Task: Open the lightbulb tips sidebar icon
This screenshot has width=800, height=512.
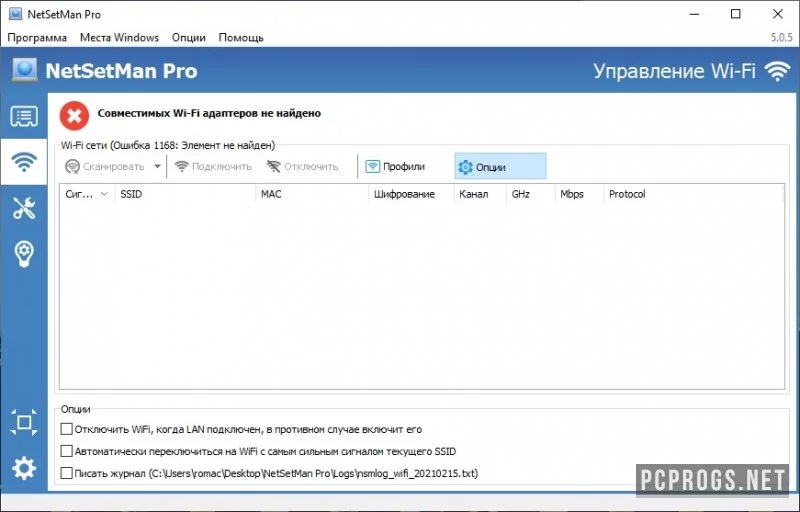Action: point(24,253)
